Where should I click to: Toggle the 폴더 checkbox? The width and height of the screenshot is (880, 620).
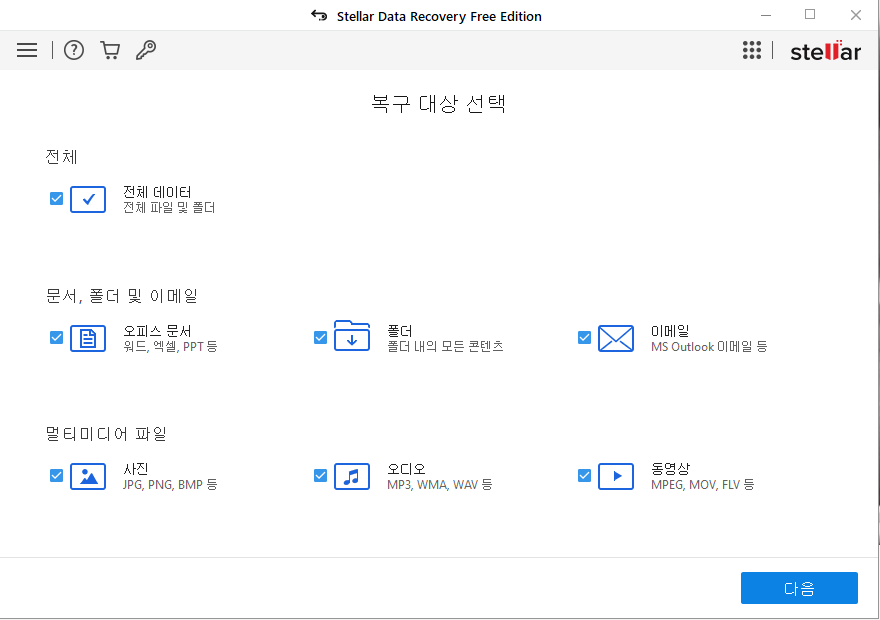click(x=320, y=337)
